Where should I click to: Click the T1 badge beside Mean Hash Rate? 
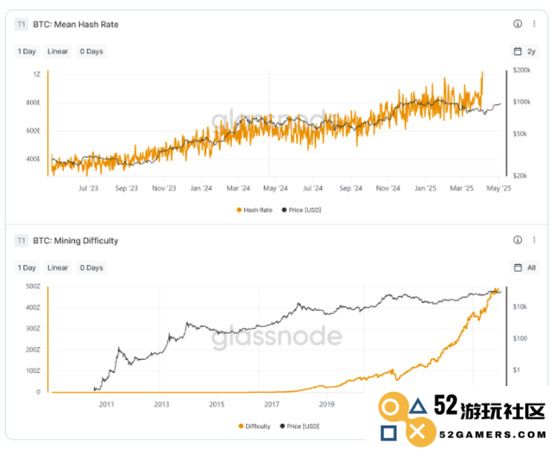click(x=21, y=24)
